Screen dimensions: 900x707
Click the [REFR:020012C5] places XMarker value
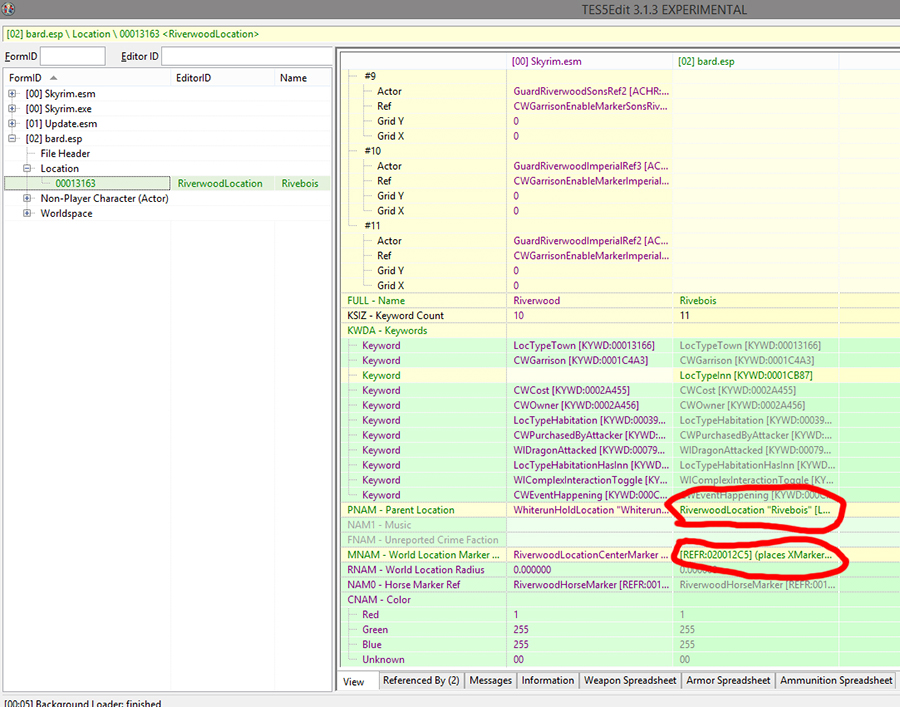pos(755,554)
